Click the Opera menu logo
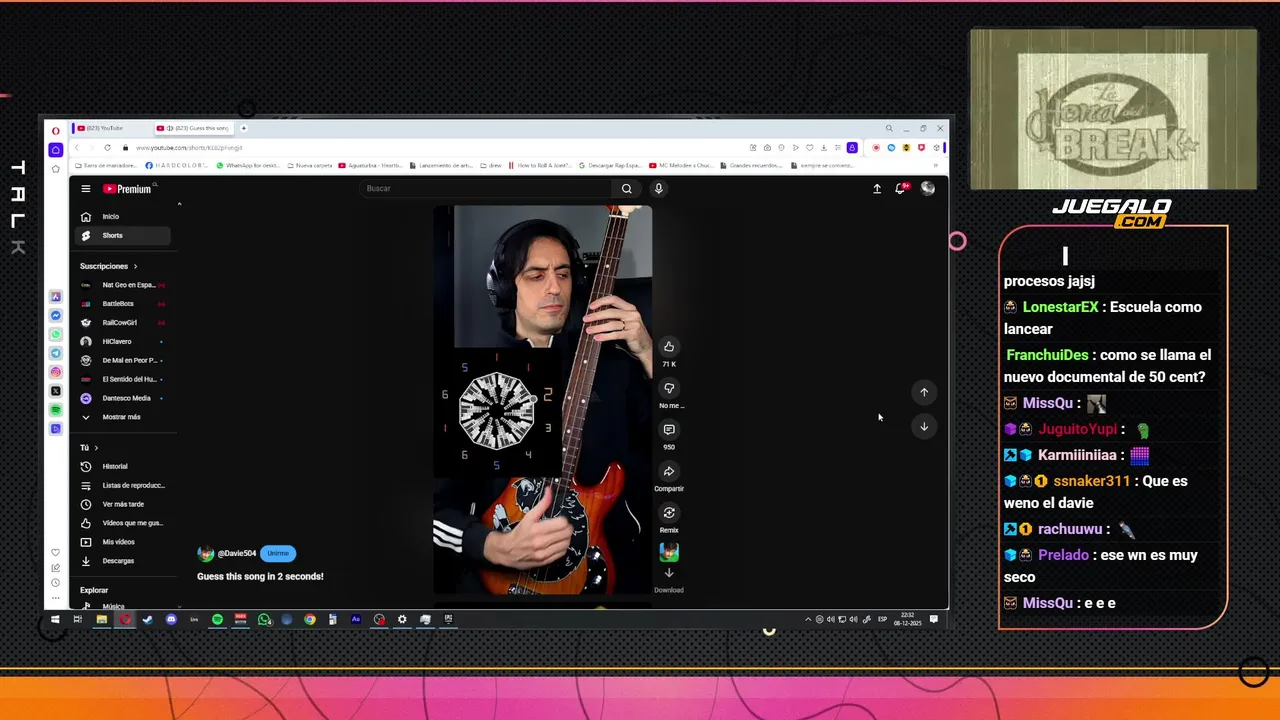The width and height of the screenshot is (1280, 720). 56,129
